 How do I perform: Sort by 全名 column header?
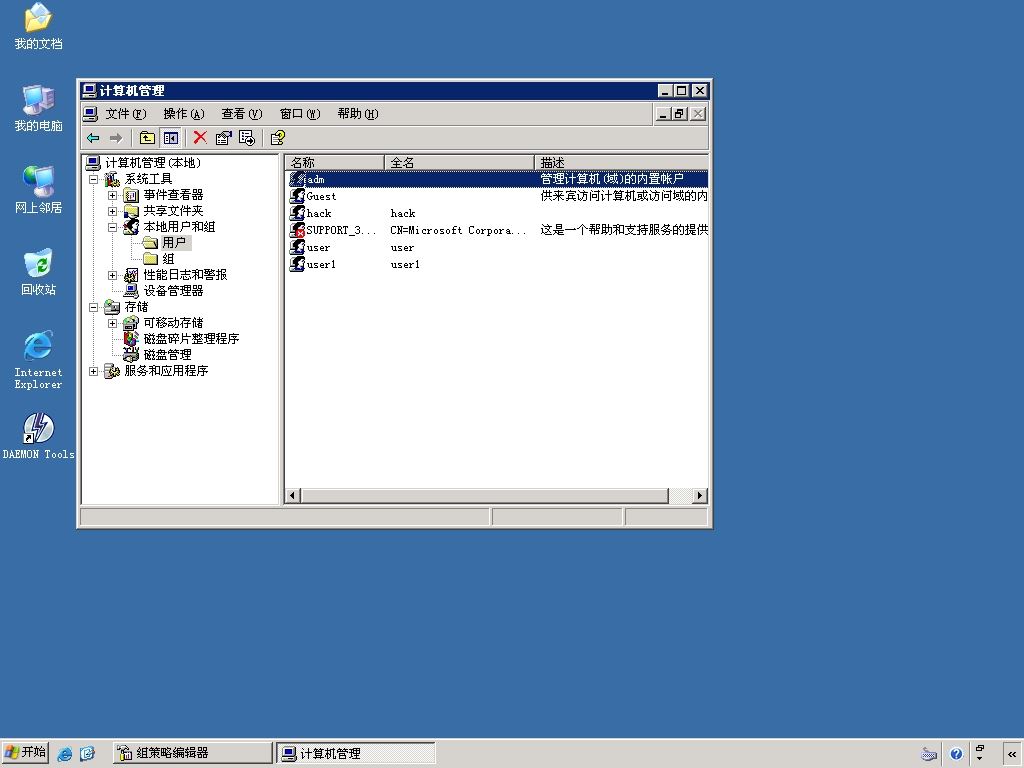[460, 163]
